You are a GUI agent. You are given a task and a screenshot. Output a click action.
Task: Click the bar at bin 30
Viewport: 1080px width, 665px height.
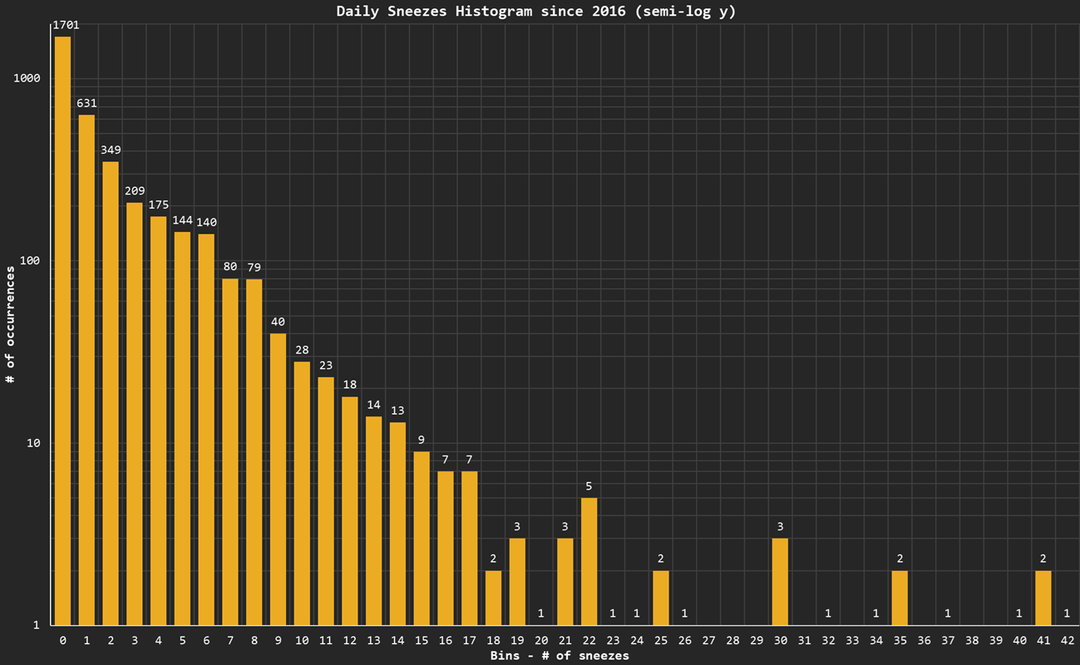(780, 581)
